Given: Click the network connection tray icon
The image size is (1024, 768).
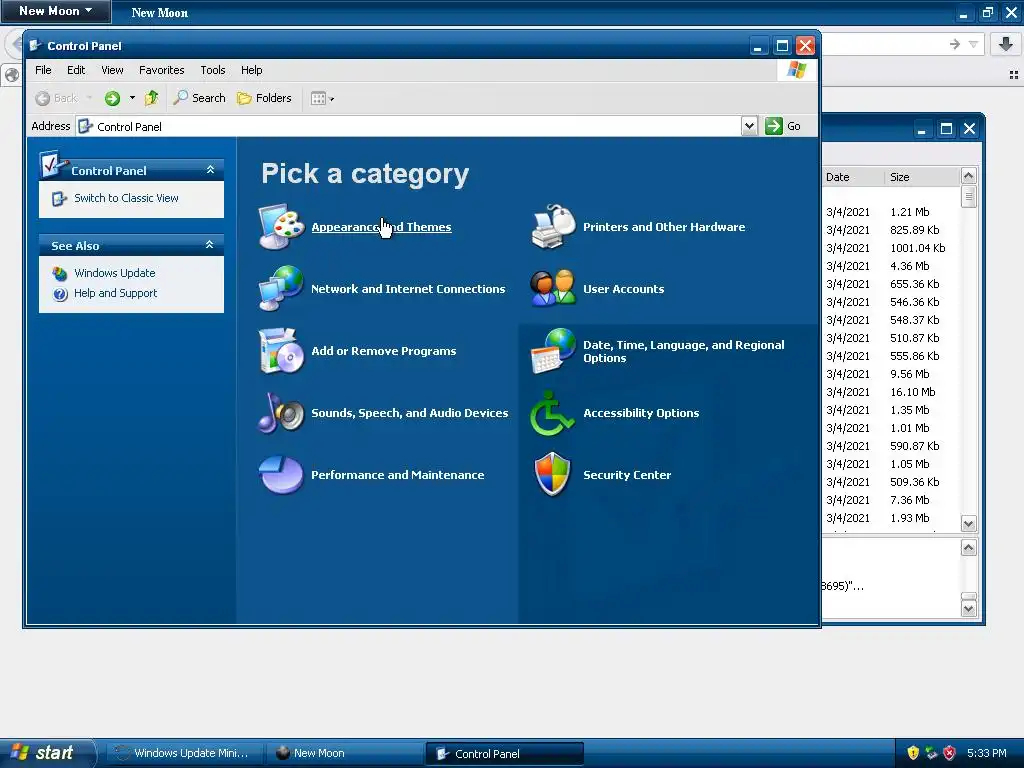Looking at the screenshot, I should pos(931,753).
